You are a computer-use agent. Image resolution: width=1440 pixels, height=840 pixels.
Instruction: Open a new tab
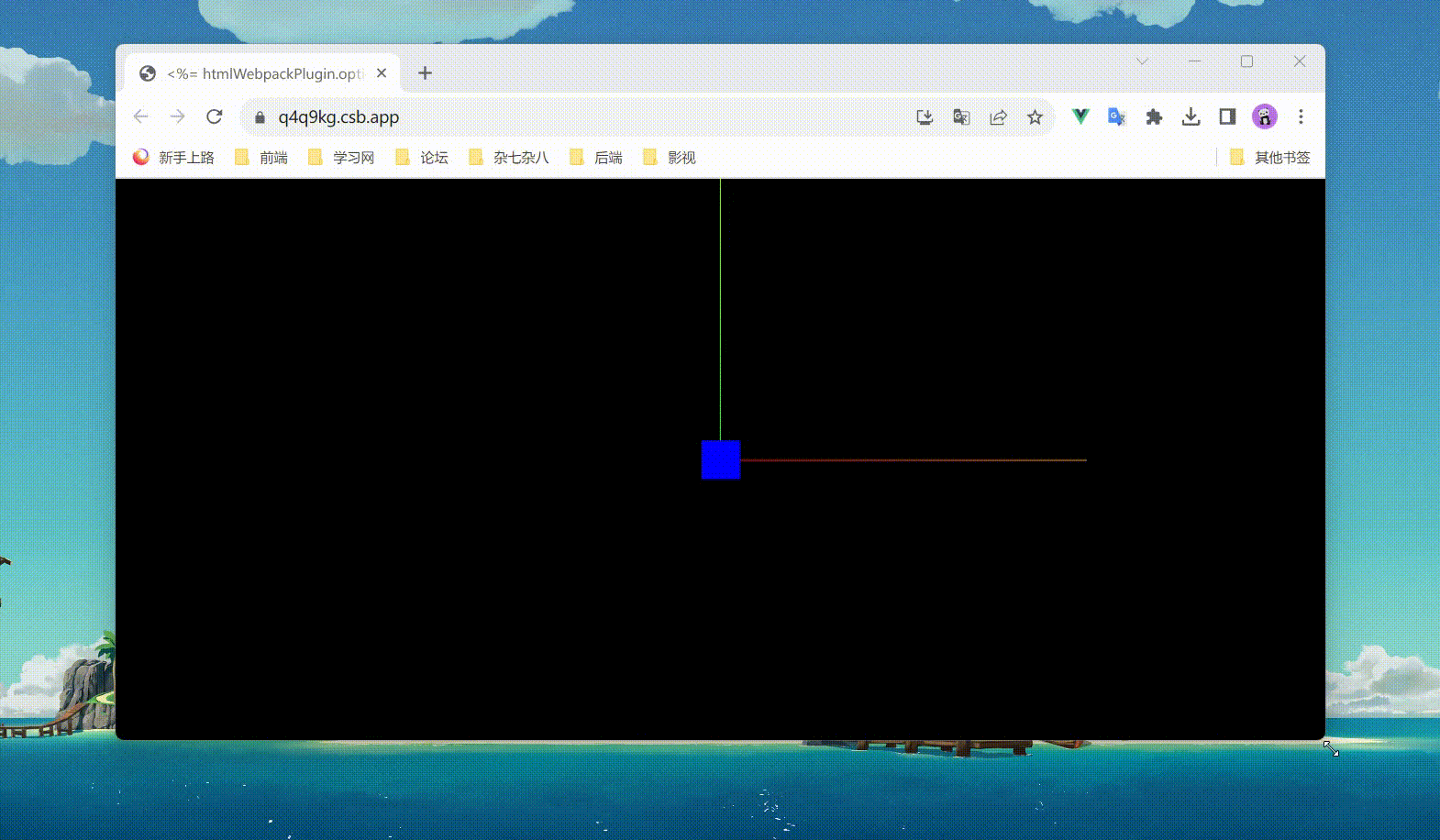point(425,73)
